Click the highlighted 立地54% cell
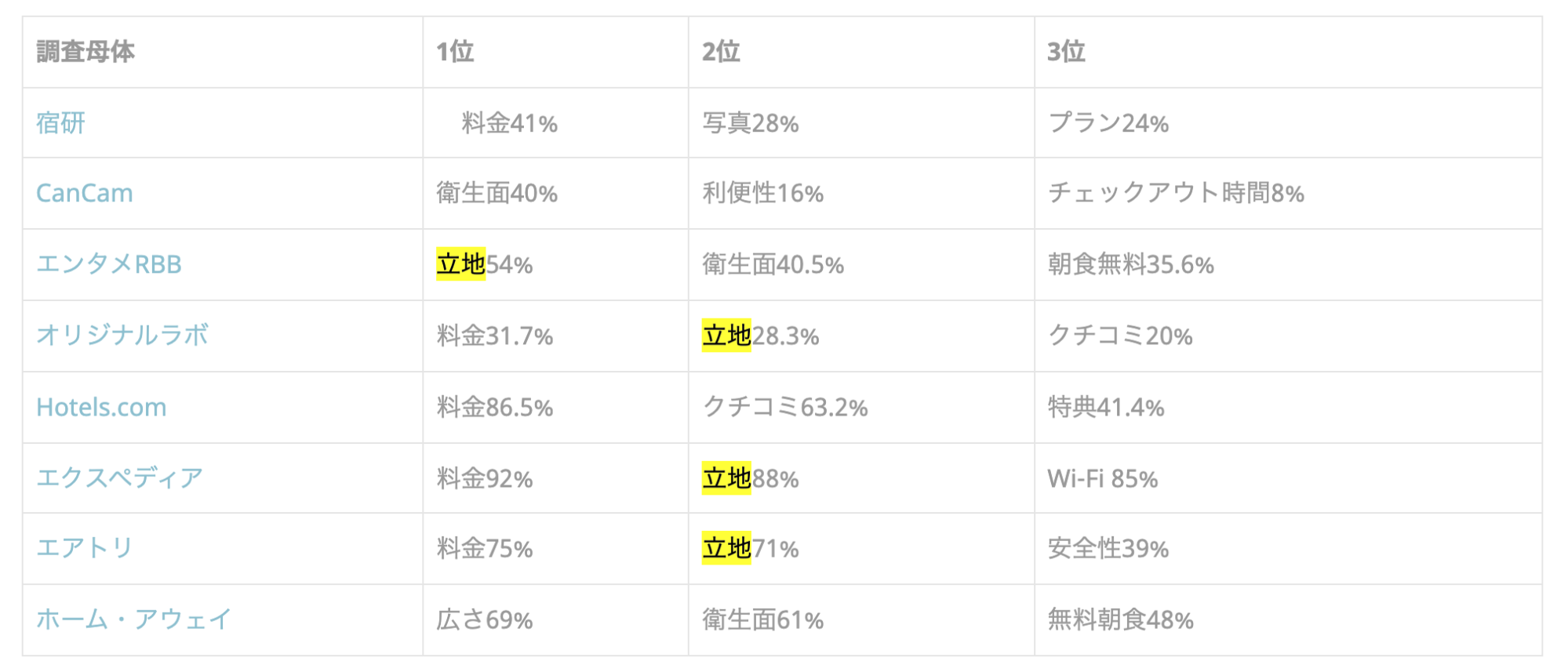The image size is (1568, 672). click(485, 264)
